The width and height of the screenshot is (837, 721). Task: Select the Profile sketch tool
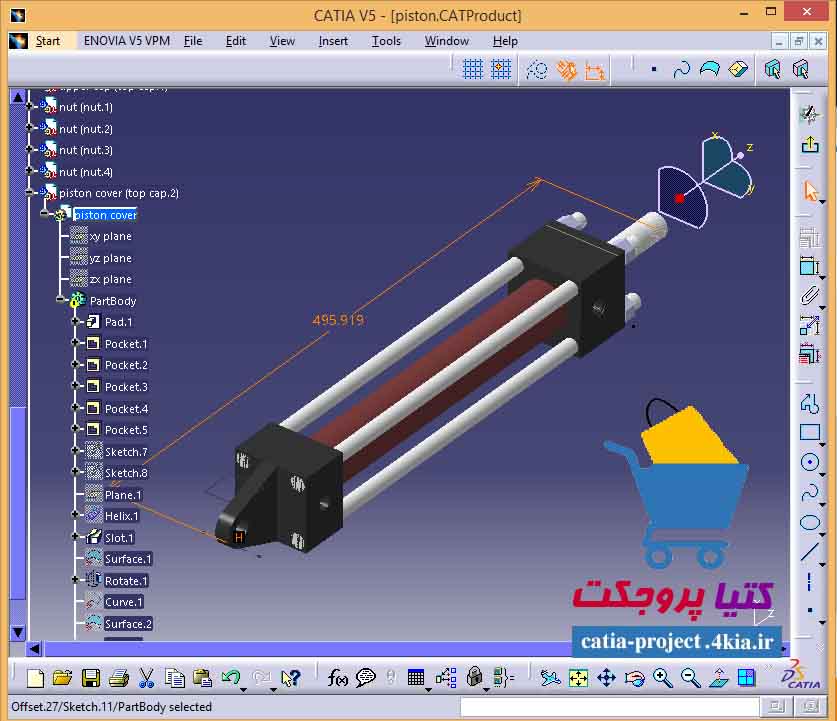(809, 403)
